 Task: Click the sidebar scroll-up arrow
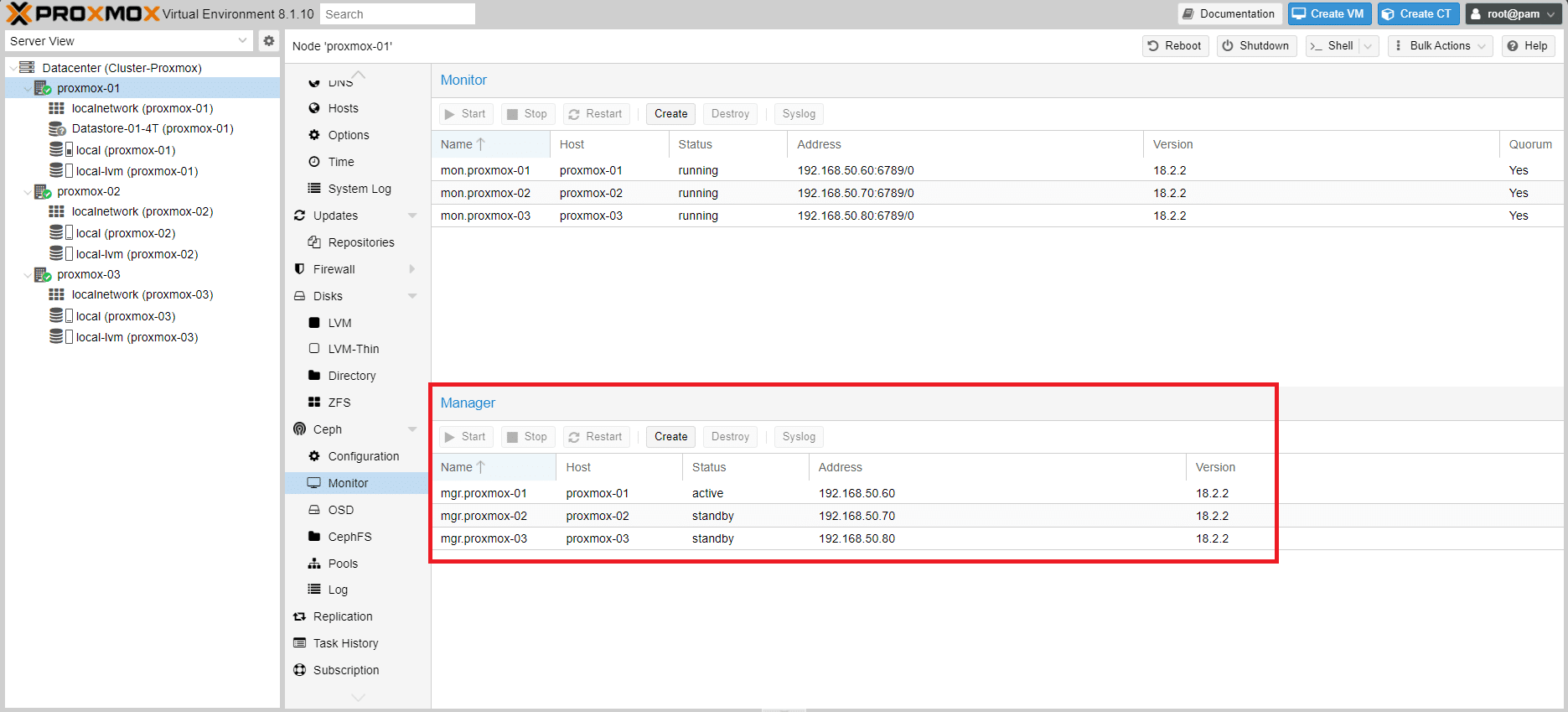(x=358, y=74)
